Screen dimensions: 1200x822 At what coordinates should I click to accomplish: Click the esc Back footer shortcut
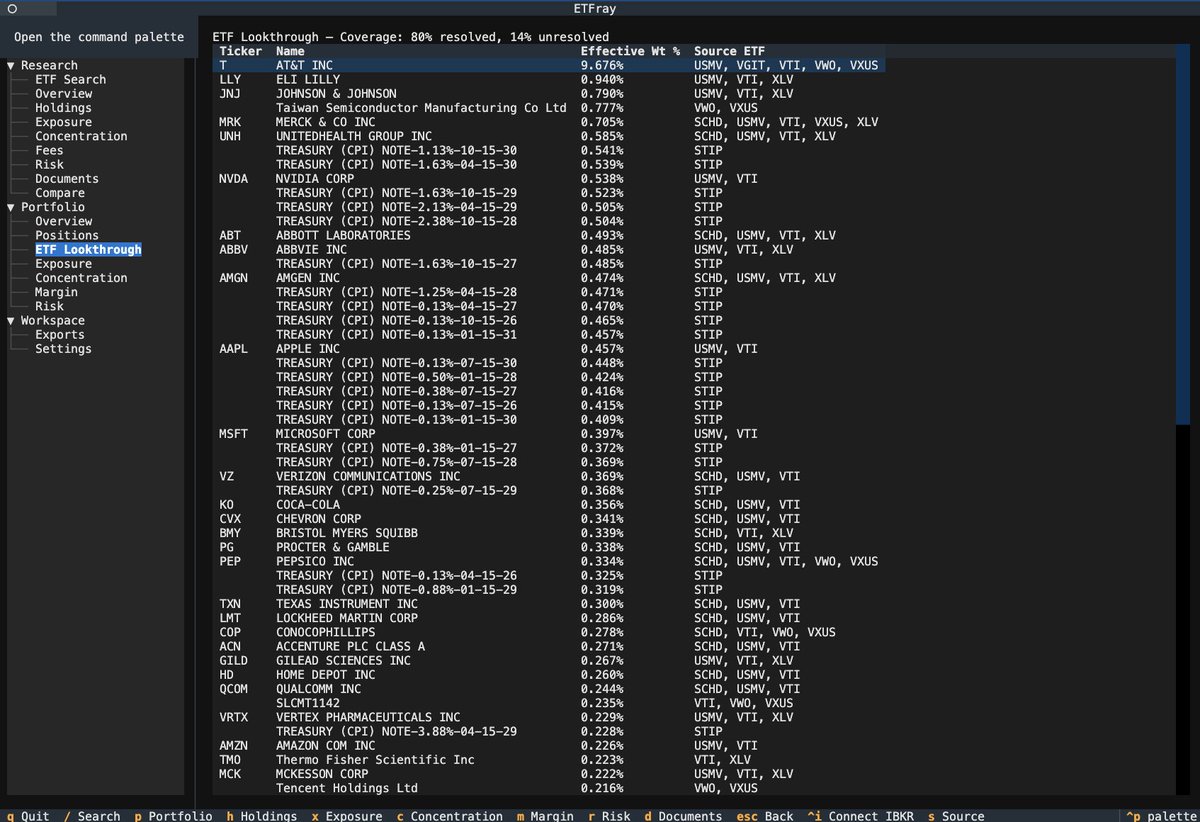765,816
